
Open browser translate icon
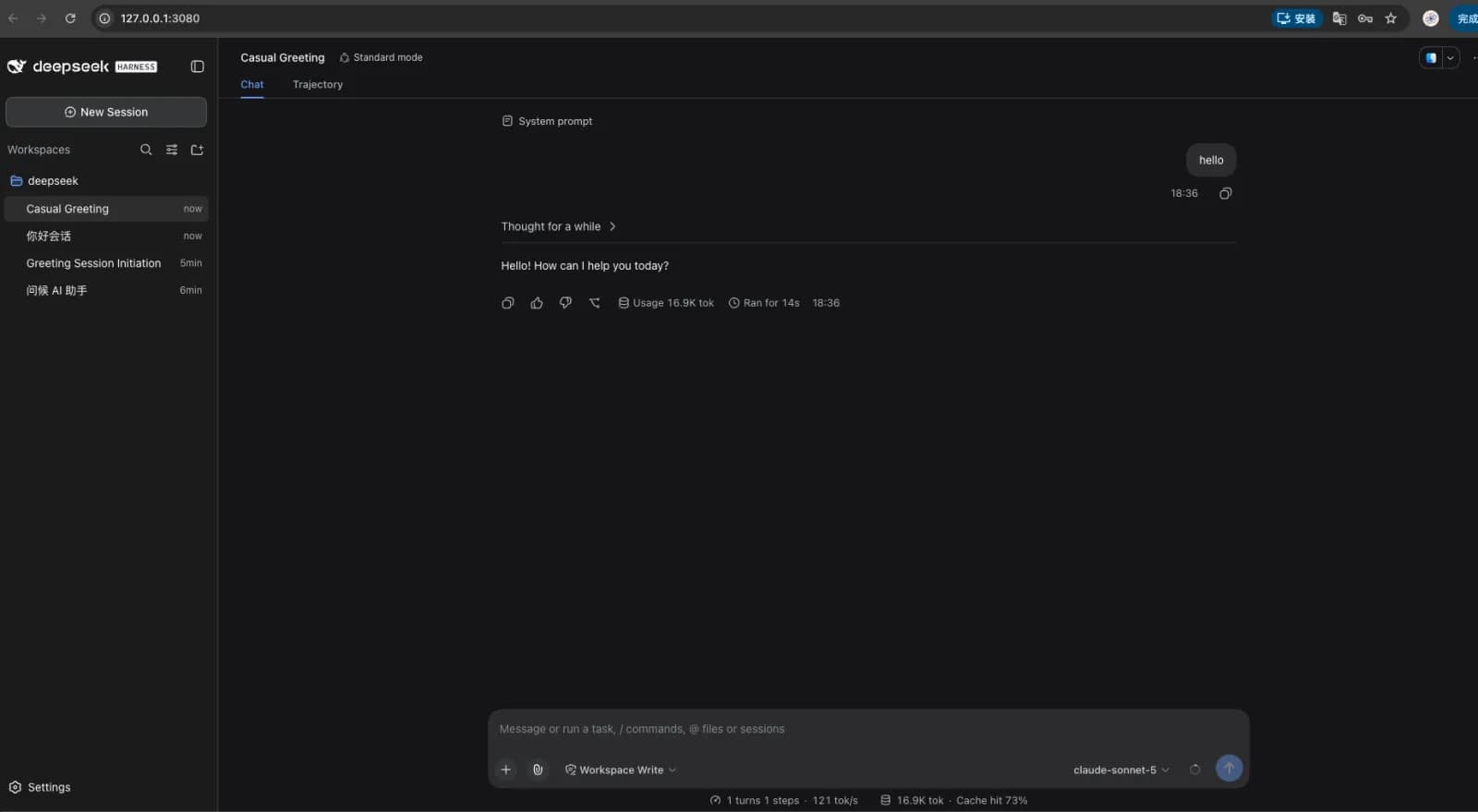(1339, 18)
